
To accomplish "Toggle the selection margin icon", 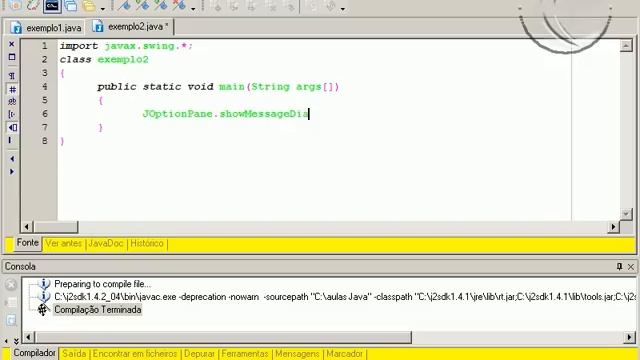I will tap(12, 127).
